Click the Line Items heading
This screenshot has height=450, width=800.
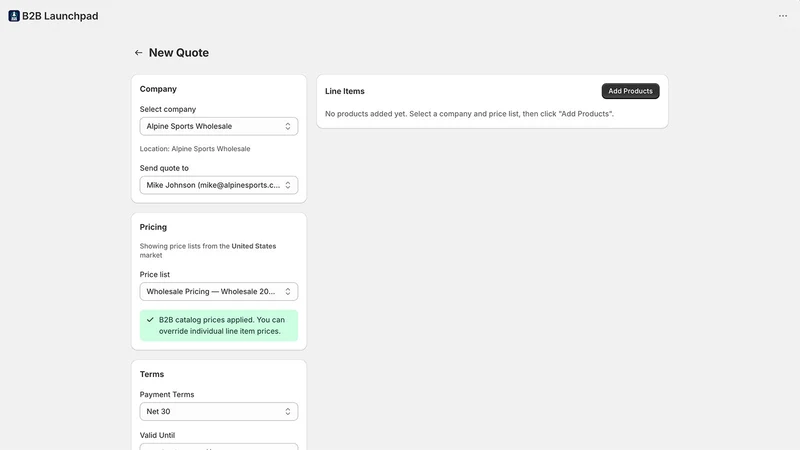pyautogui.click(x=345, y=91)
